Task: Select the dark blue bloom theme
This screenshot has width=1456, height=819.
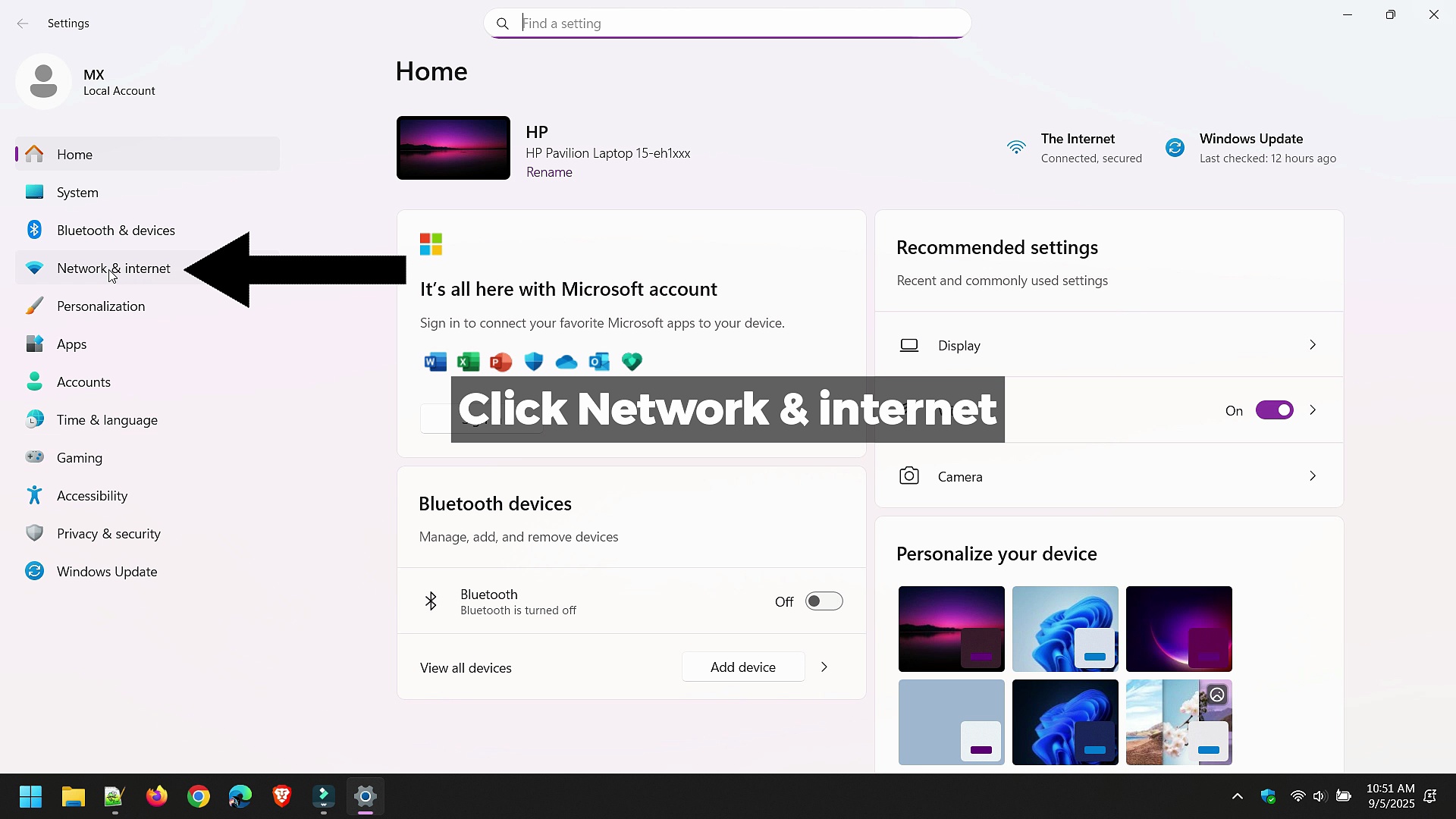Action: click(1065, 722)
